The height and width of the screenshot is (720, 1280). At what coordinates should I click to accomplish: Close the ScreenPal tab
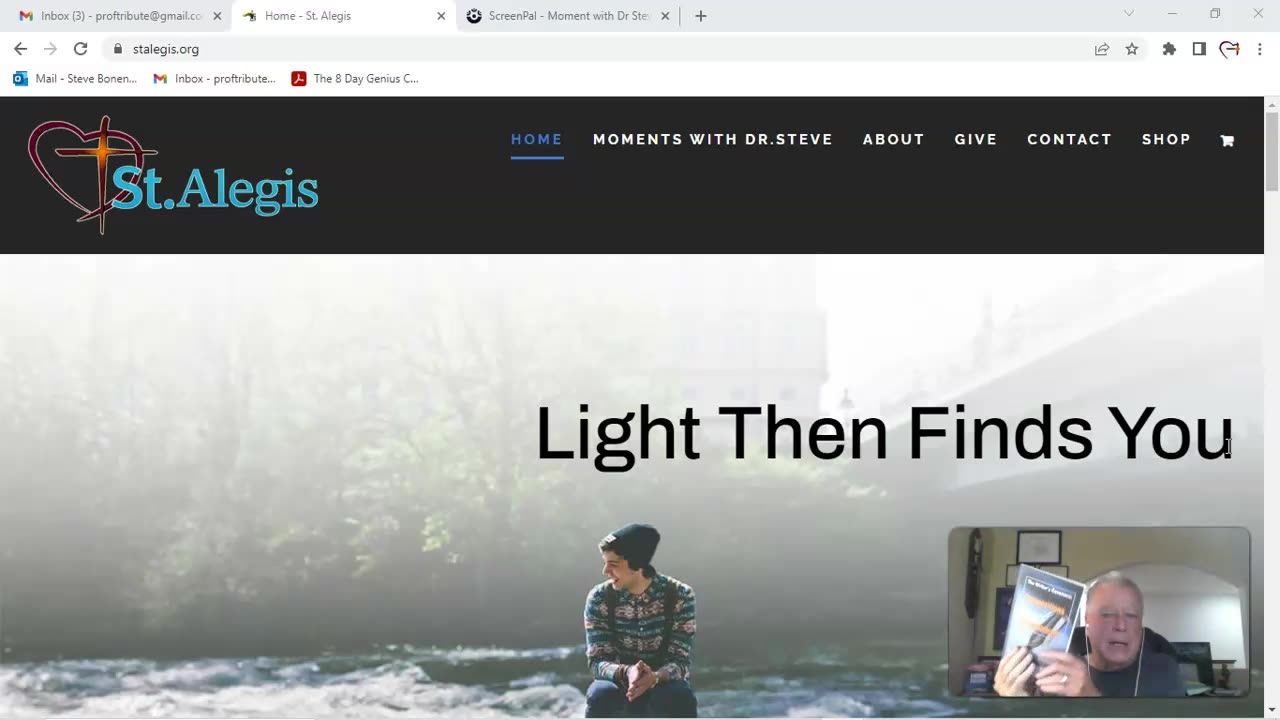[665, 16]
